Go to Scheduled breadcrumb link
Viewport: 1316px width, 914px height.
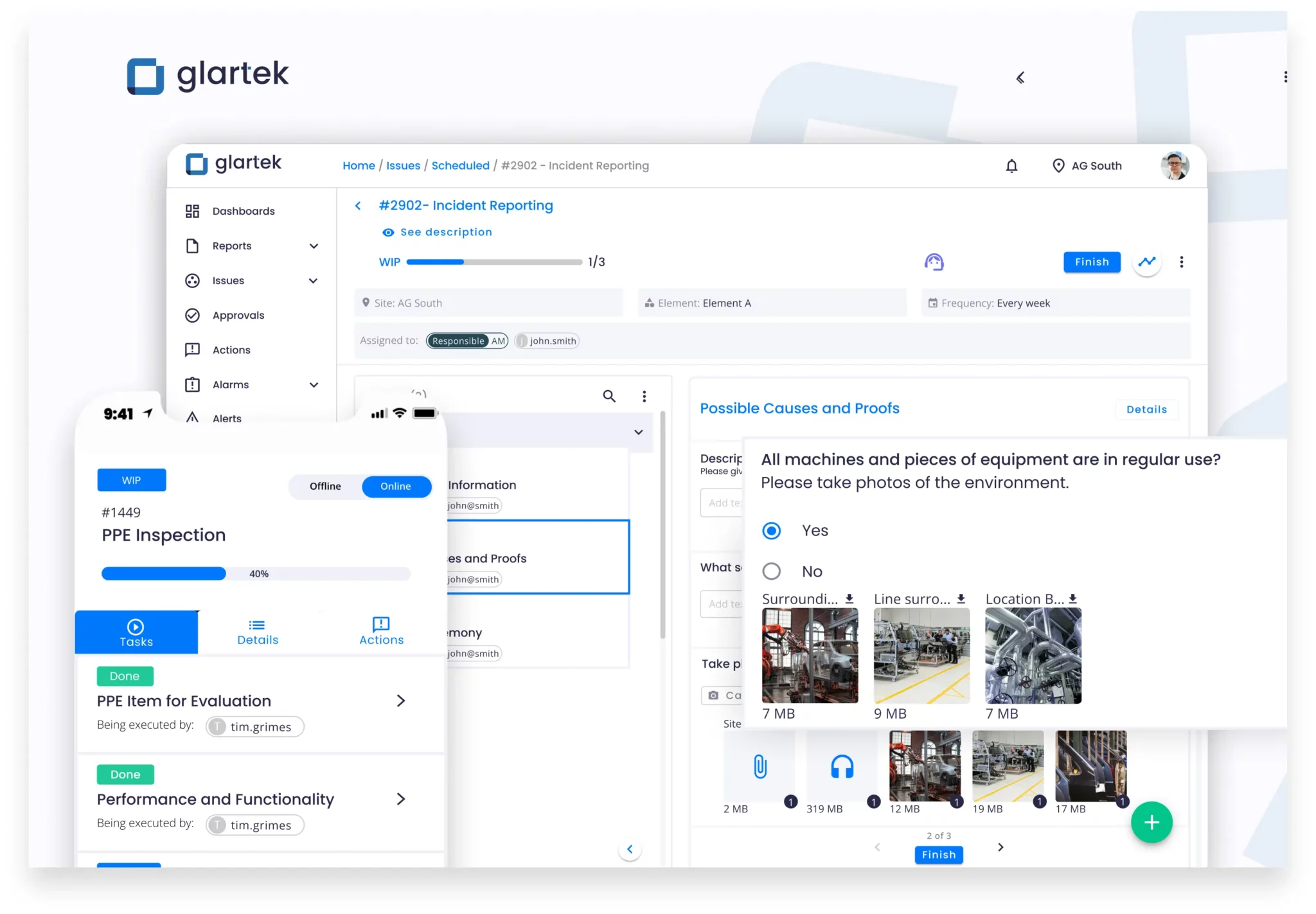point(460,165)
